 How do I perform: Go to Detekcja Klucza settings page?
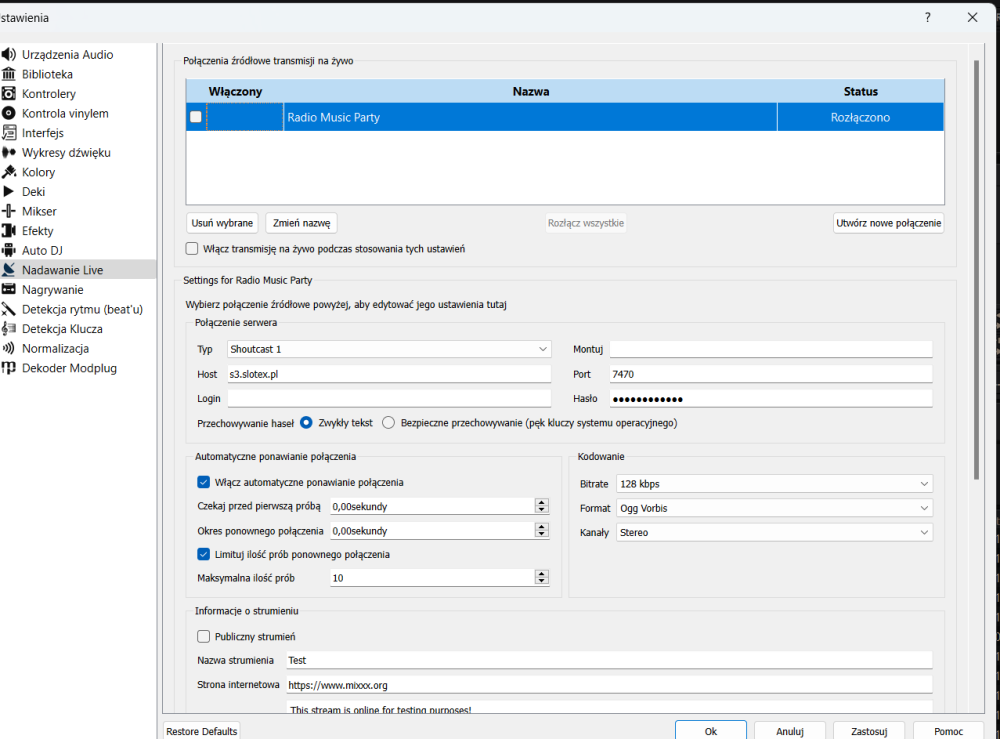(x=62, y=329)
